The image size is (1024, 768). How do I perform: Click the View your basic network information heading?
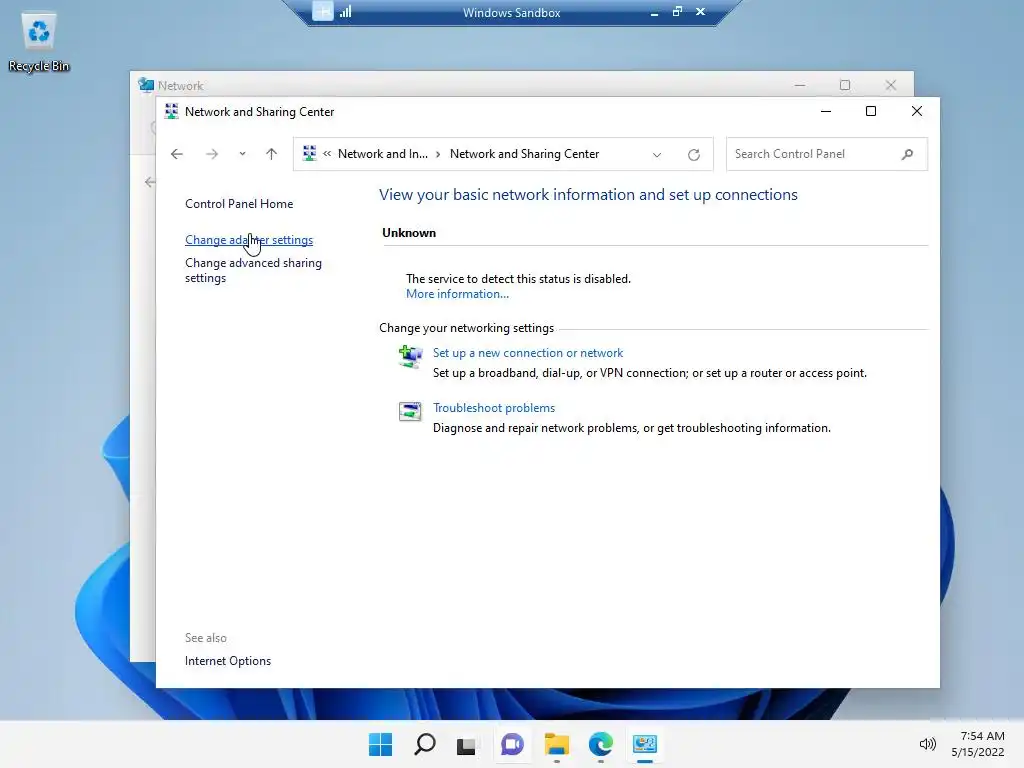588,195
